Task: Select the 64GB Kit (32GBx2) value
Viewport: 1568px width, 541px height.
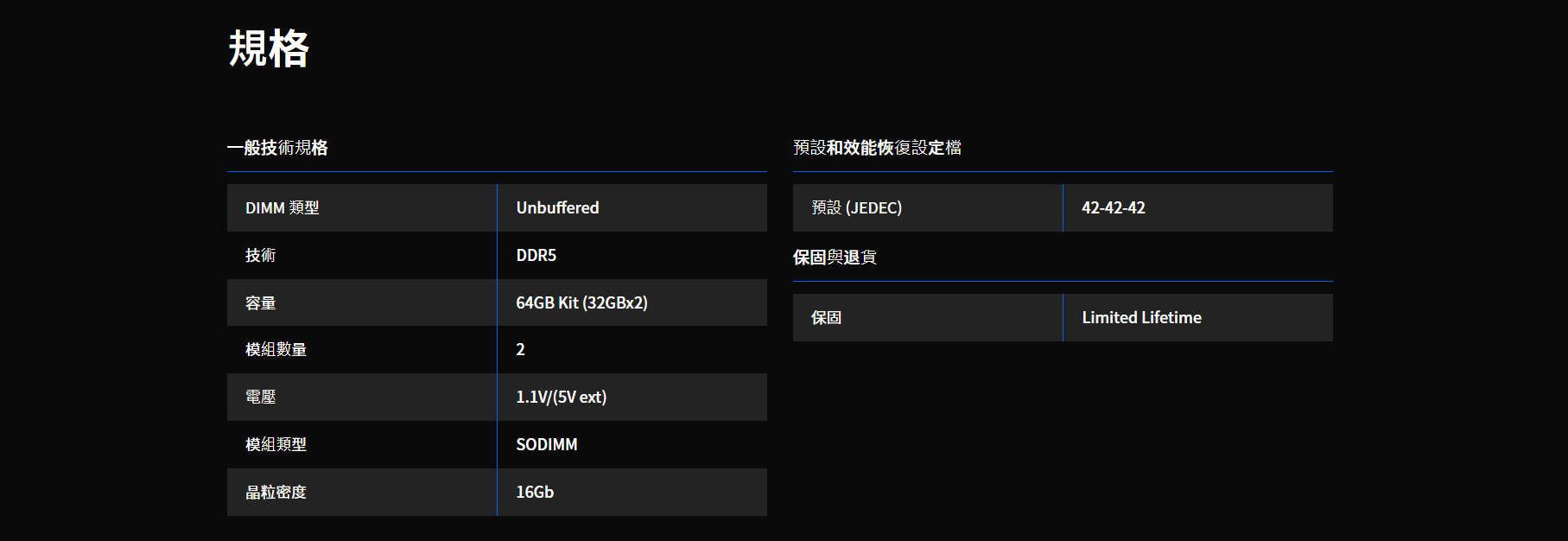Action: click(581, 302)
